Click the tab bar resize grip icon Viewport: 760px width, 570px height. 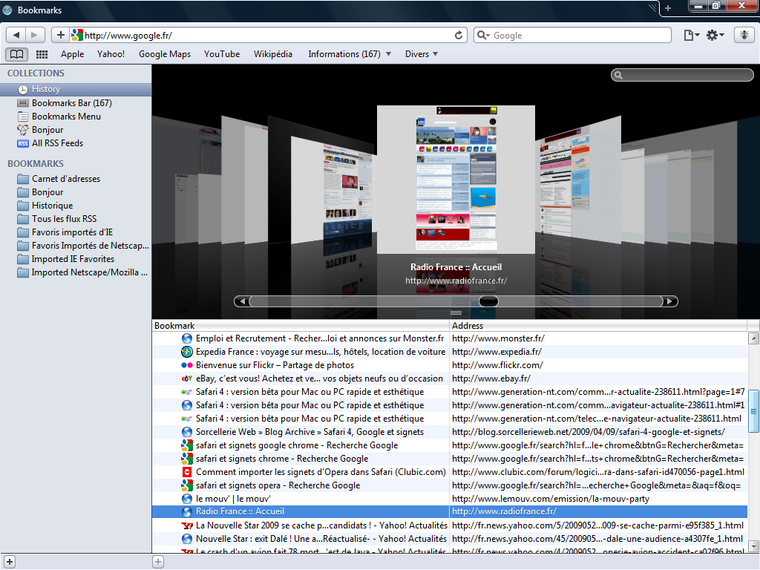click(653, 8)
